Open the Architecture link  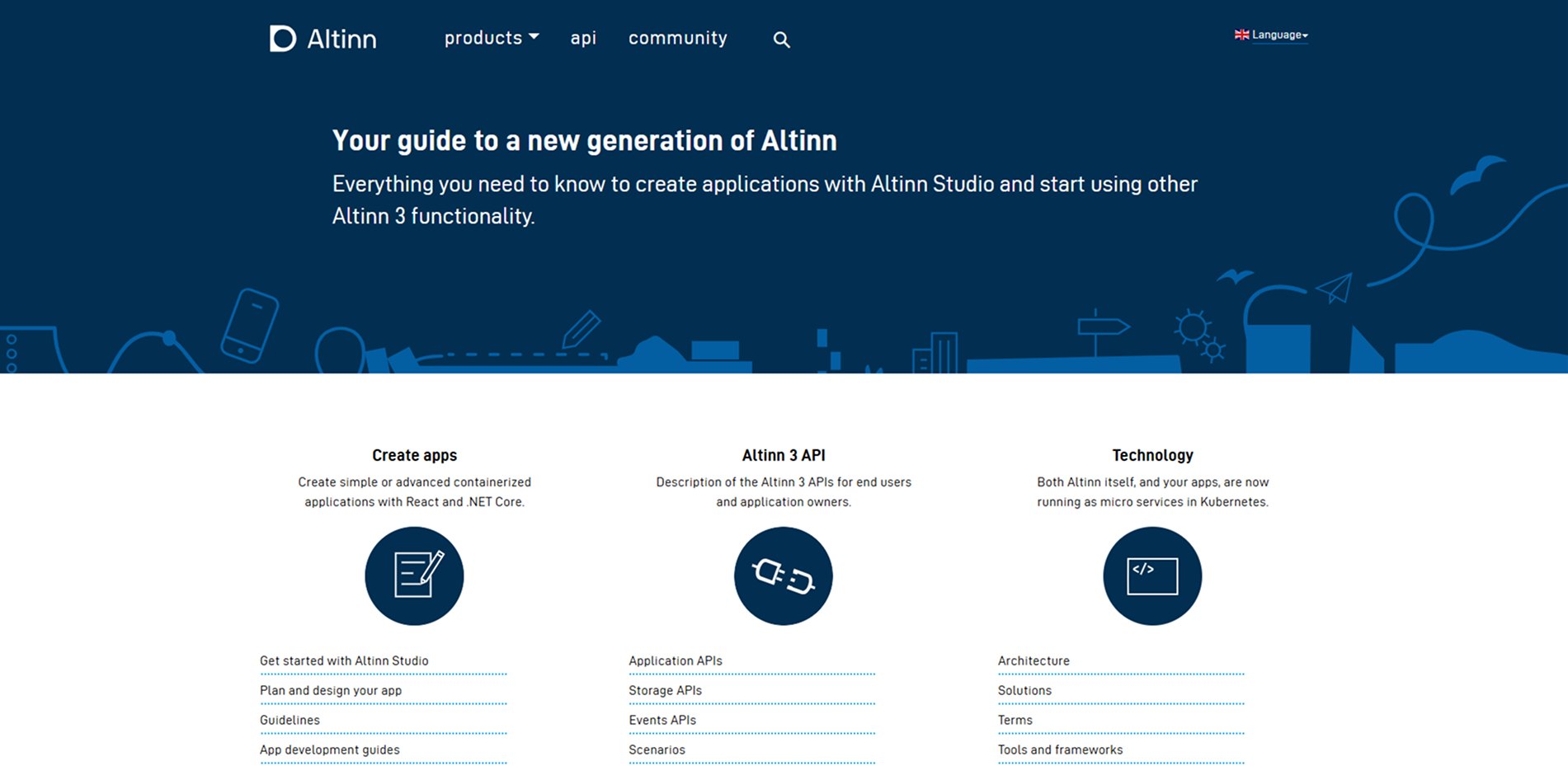coord(1034,660)
